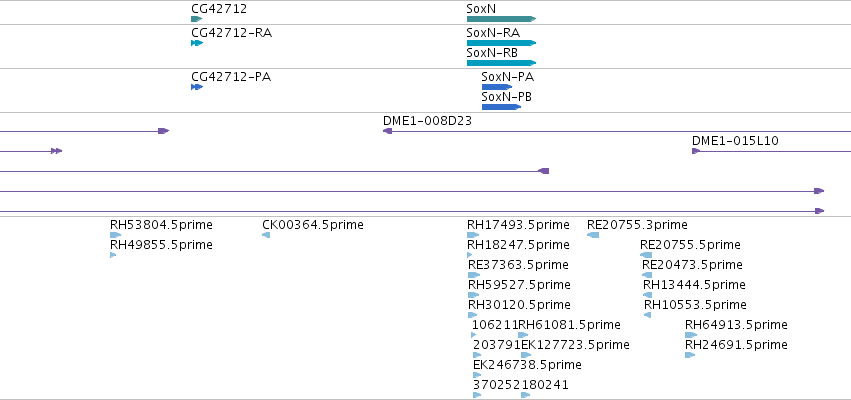Image resolution: width=851 pixels, height=400 pixels.
Task: Click the RH64913.5prime EST label
Action: pyautogui.click(x=736, y=325)
